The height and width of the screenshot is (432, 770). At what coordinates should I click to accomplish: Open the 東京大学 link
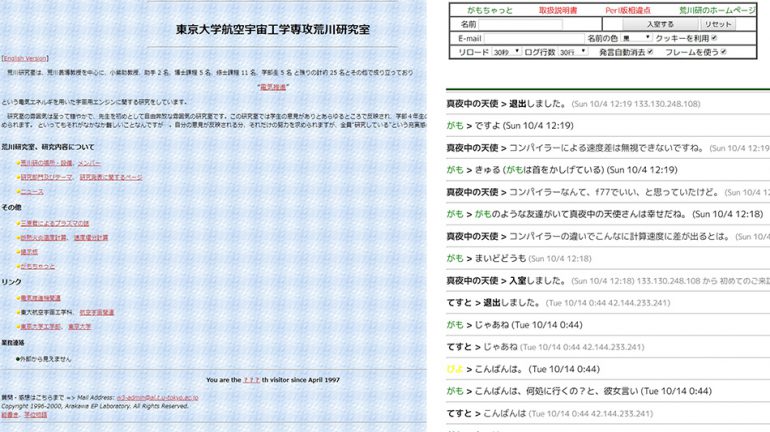coord(80,326)
